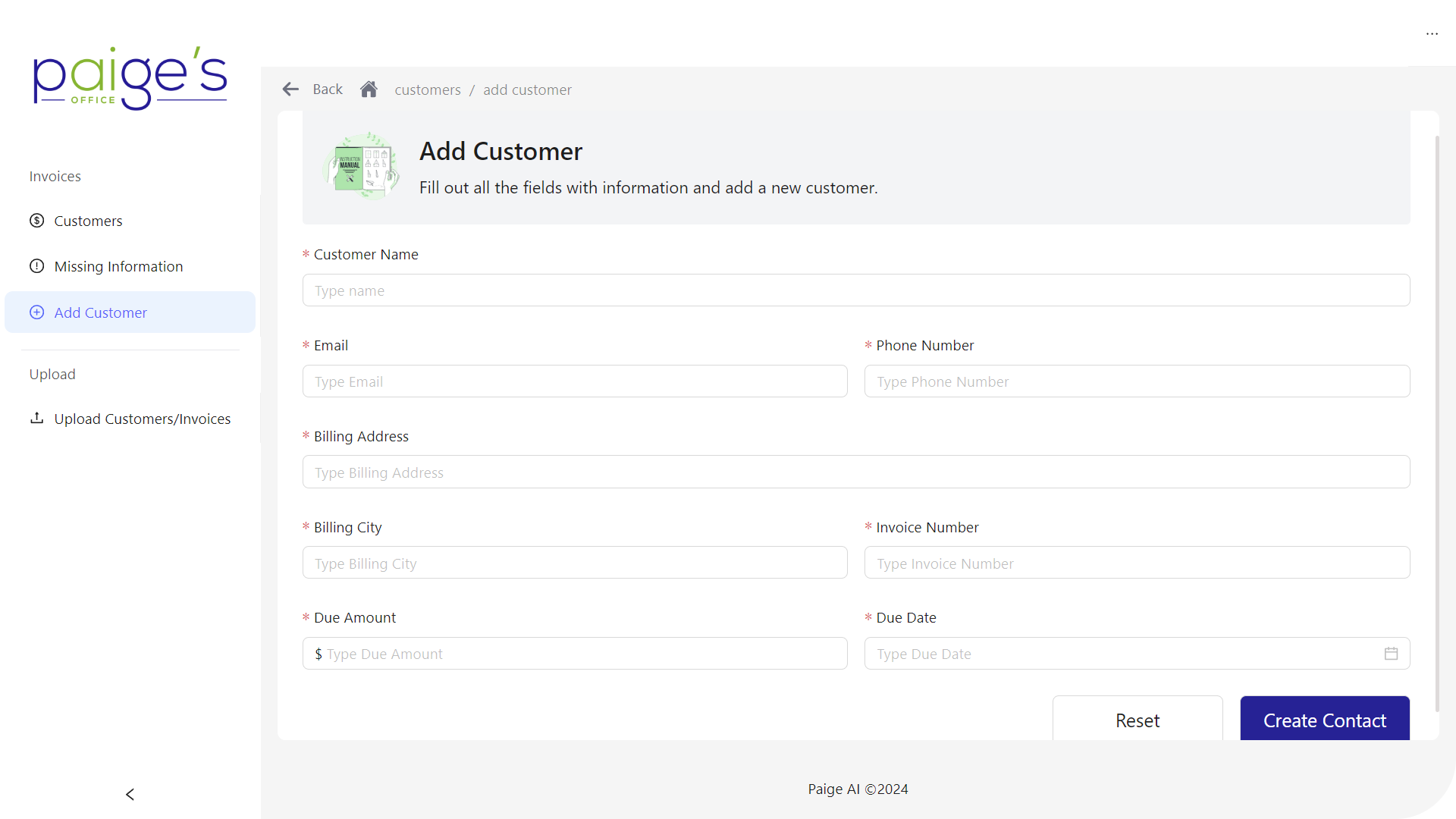
Task: Click the Paige's Office logo
Action: (x=130, y=77)
